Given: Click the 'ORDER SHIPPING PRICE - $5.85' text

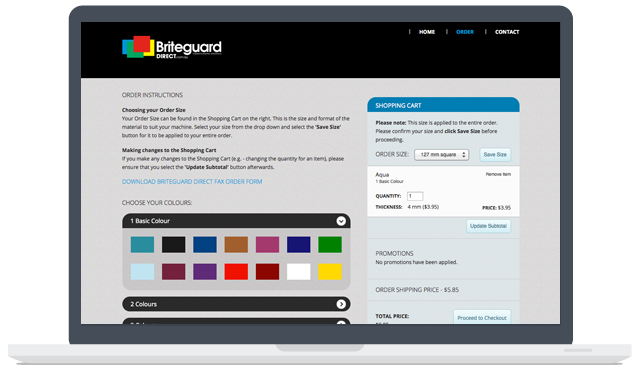Looking at the screenshot, I should 417,290.
